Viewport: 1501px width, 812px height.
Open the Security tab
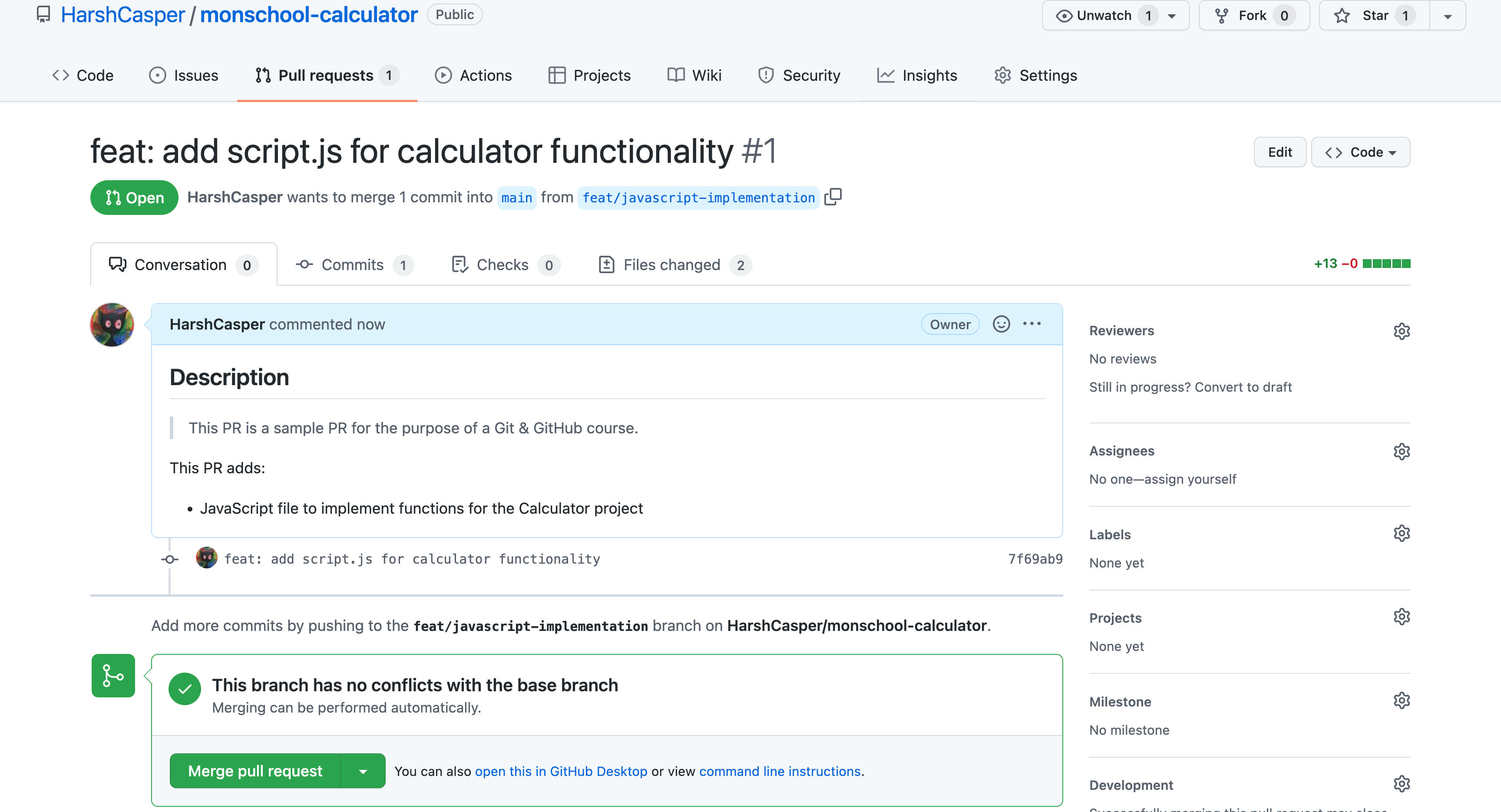point(799,75)
